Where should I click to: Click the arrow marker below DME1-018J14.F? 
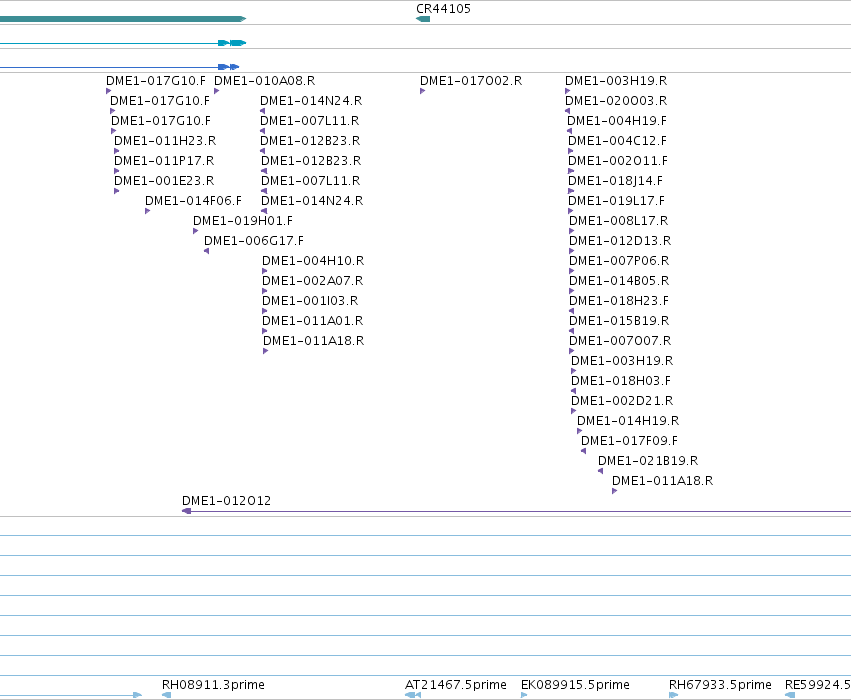(x=570, y=191)
